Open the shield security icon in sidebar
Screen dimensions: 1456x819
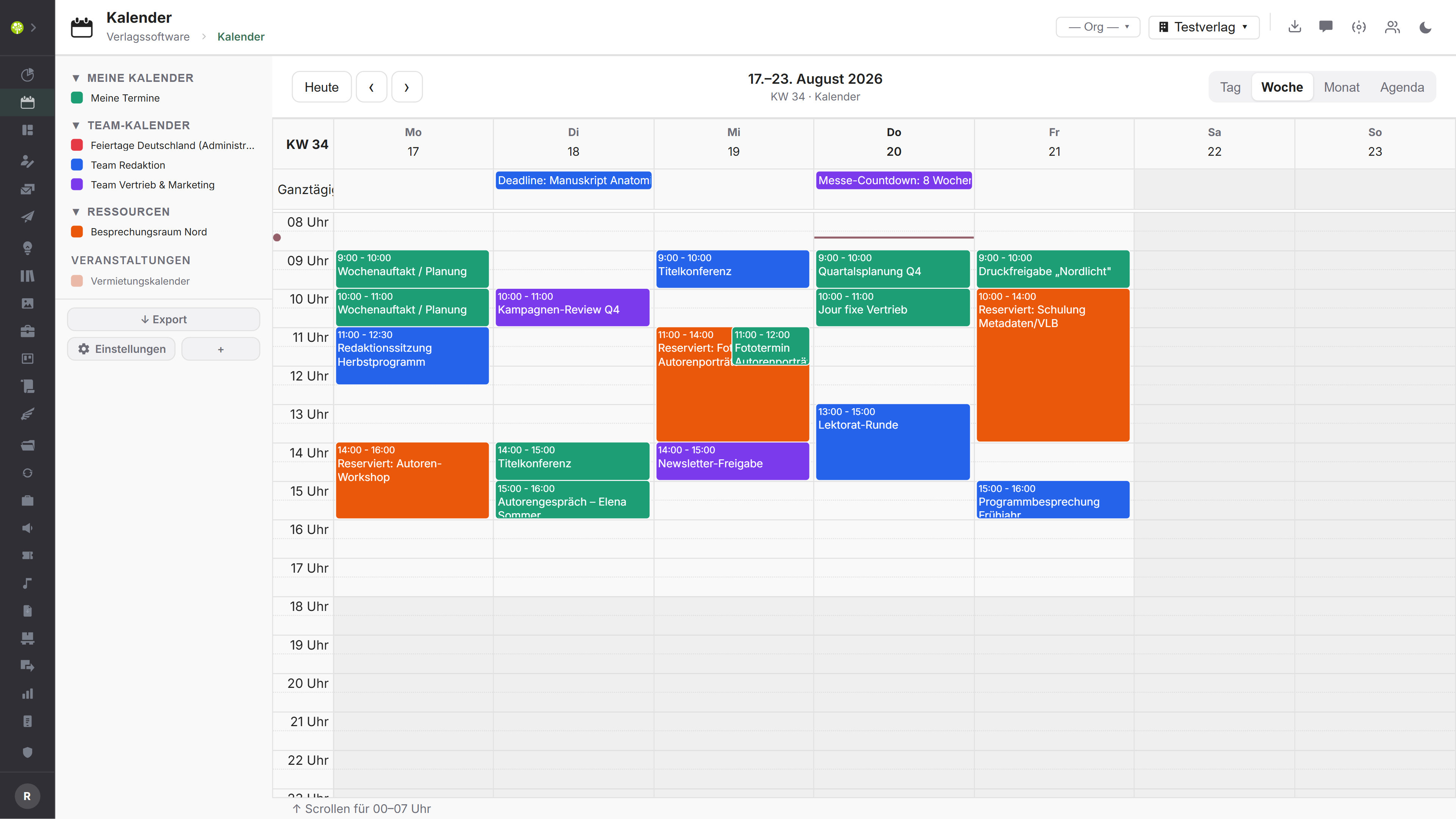click(x=27, y=752)
